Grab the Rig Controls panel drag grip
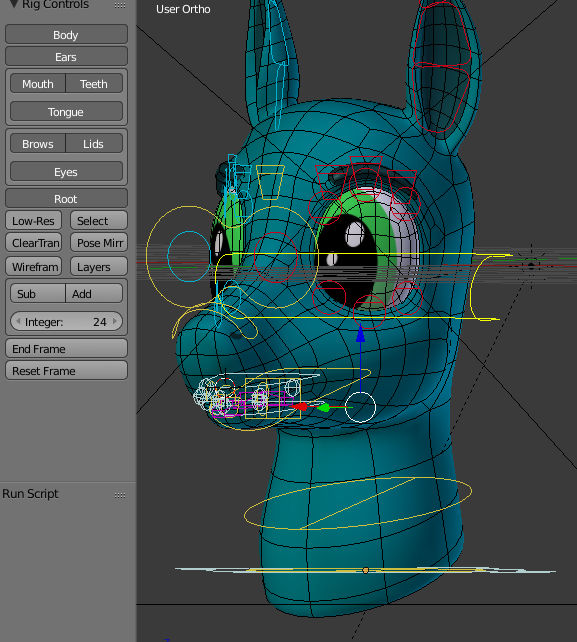 pos(120,5)
